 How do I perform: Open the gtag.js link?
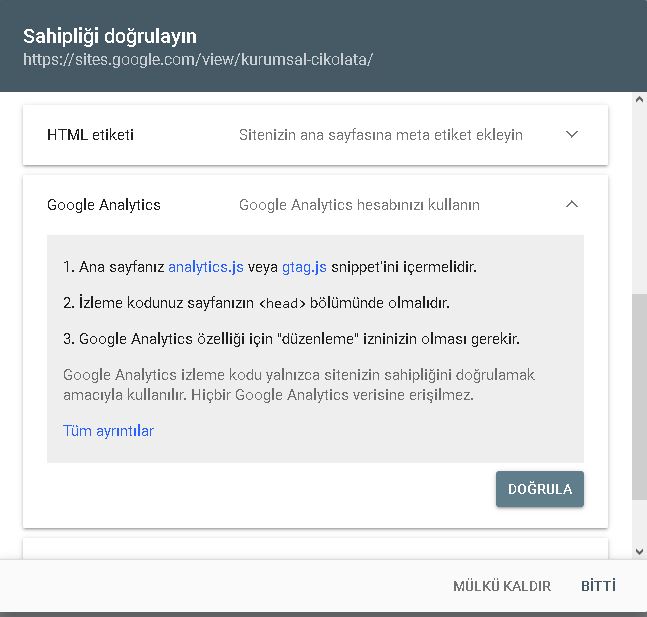(x=304, y=267)
